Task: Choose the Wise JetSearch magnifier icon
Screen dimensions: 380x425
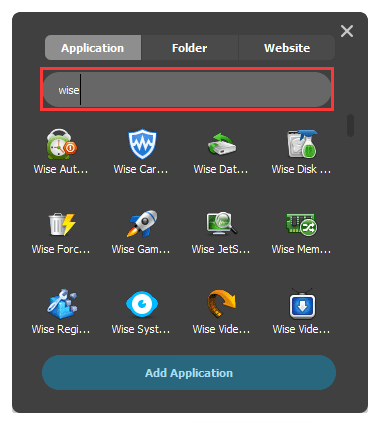Action: pos(222,224)
